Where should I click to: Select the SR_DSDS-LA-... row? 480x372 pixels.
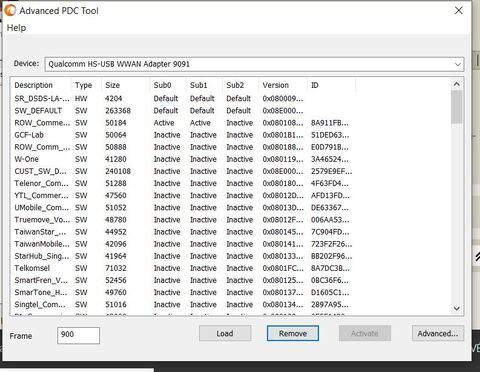coord(183,99)
